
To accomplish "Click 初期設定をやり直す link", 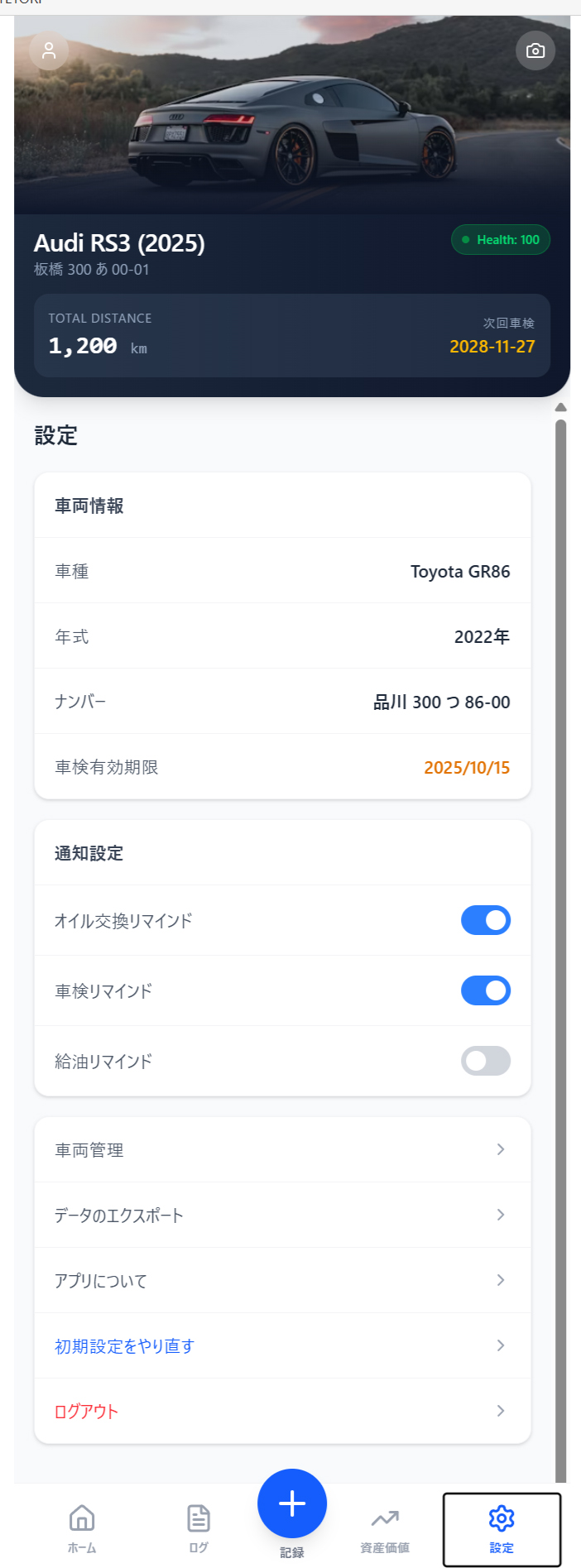I will coord(124,1346).
